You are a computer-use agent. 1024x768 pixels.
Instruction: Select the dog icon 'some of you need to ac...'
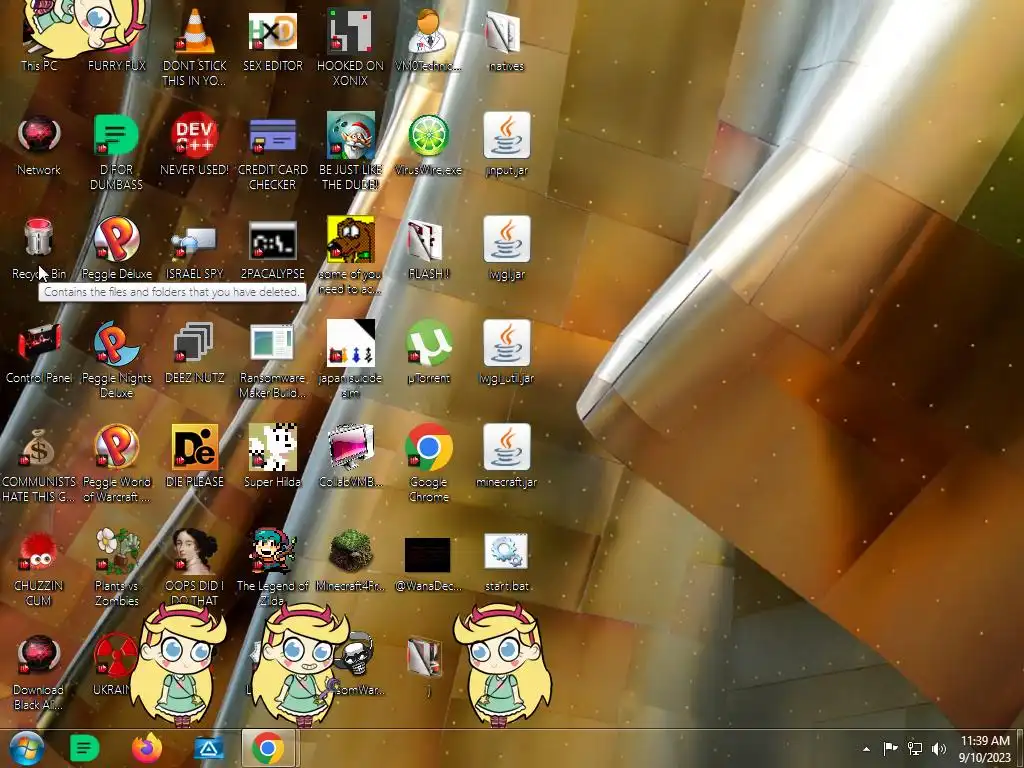351,239
